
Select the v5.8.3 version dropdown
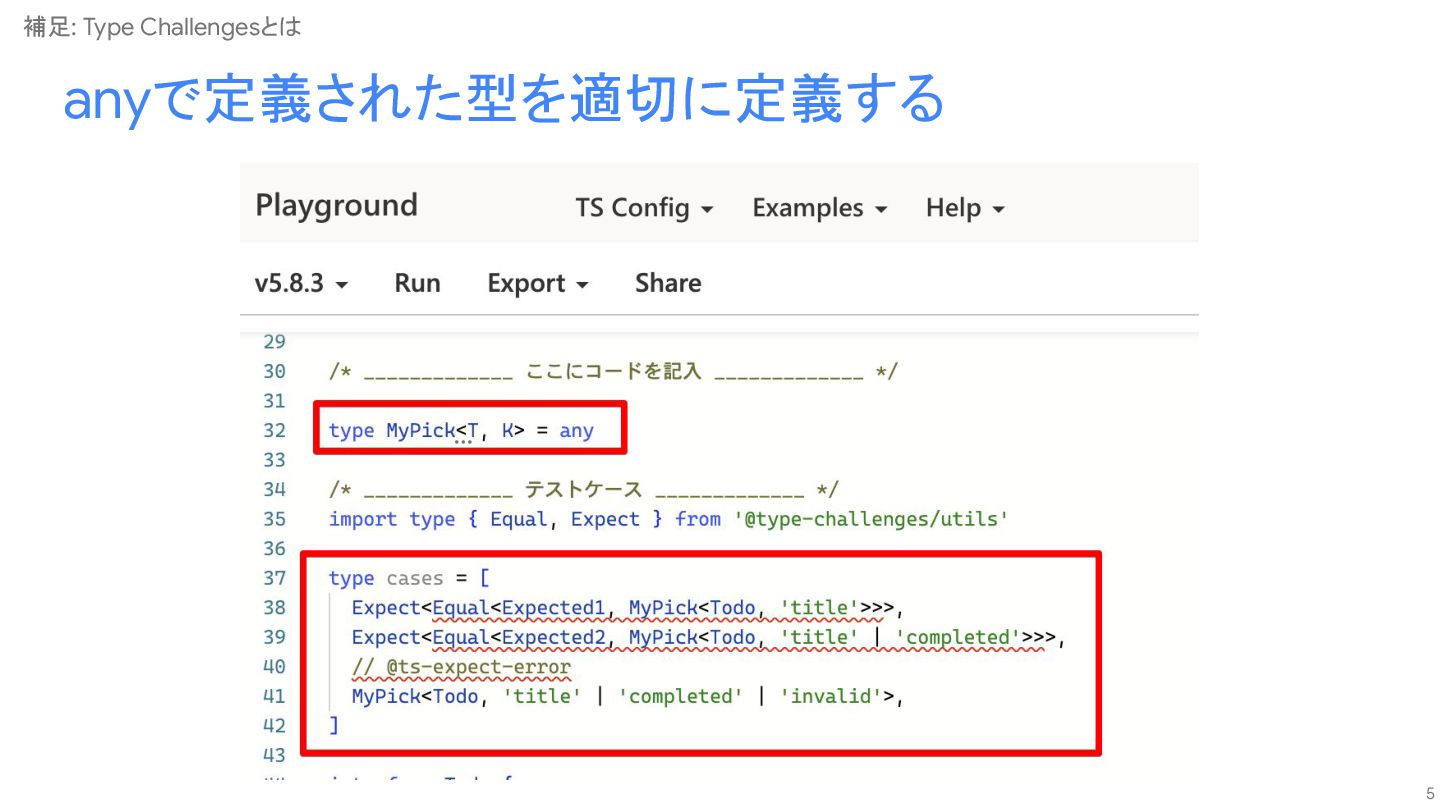(301, 283)
